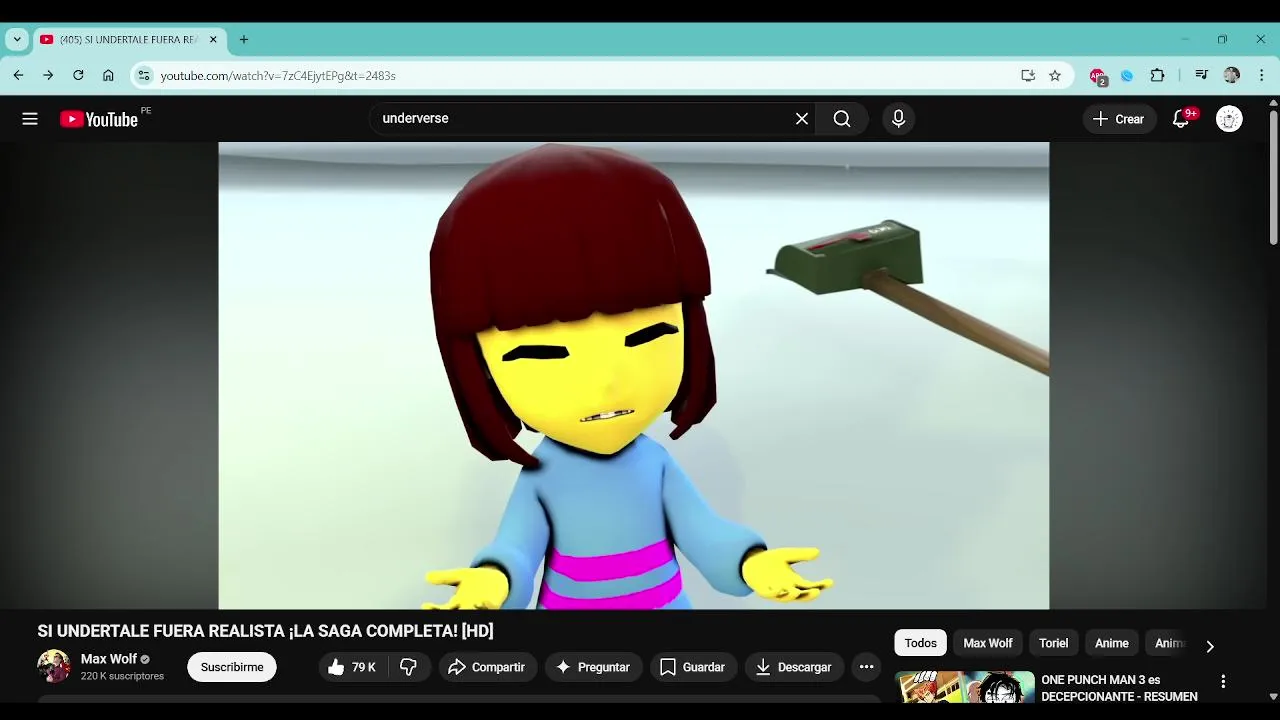
Task: Click the Crear create button
Action: tap(1119, 119)
